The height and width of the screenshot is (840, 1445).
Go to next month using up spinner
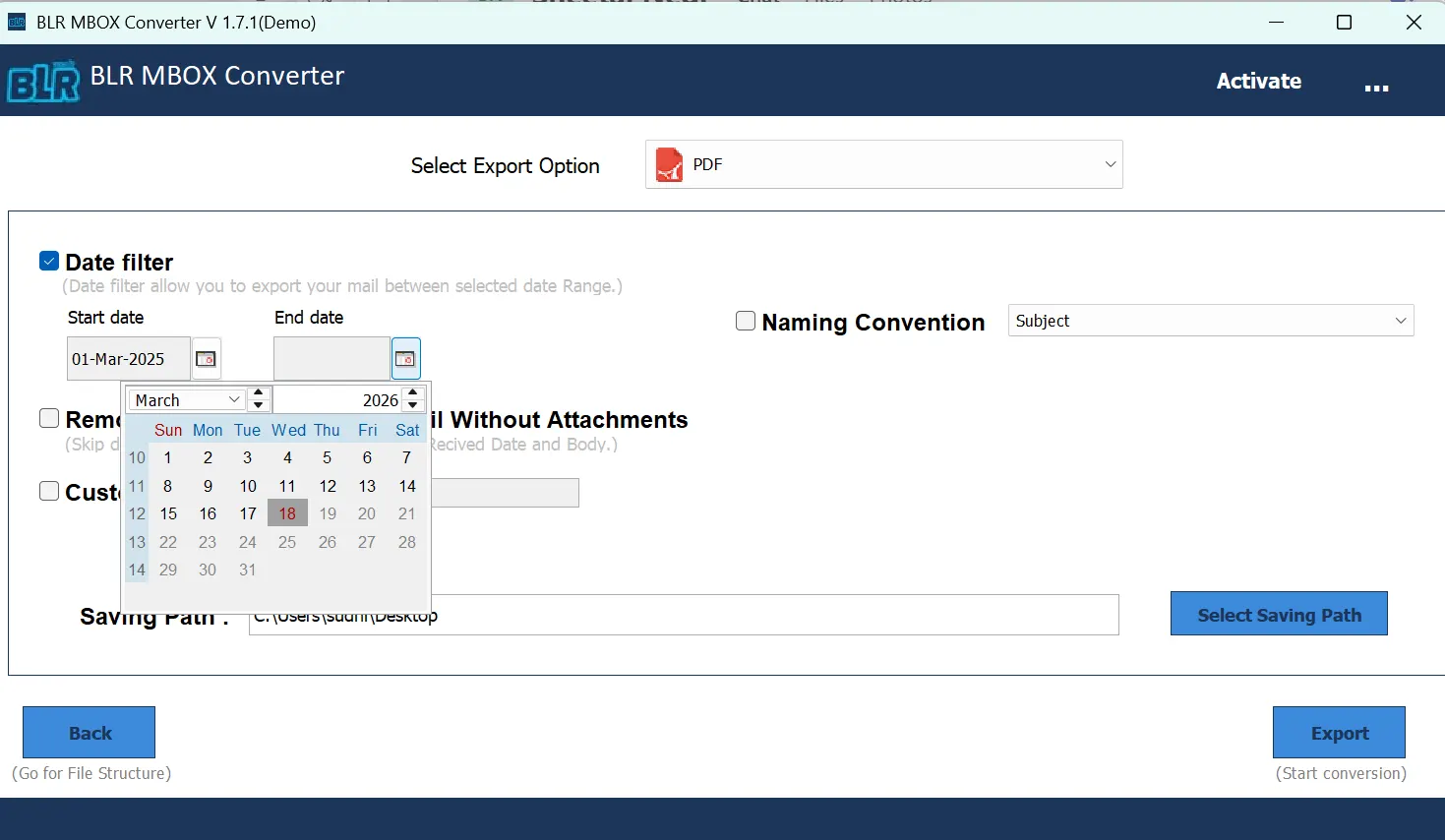click(259, 393)
